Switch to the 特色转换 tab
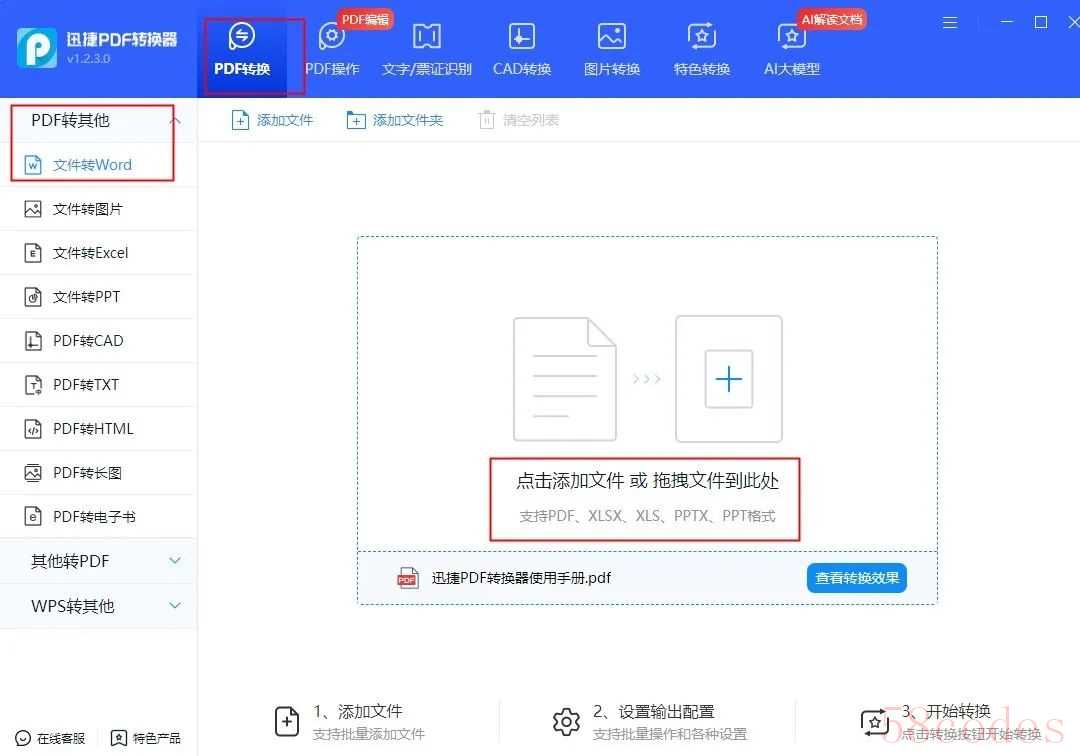1080x756 pixels. [x=701, y=50]
